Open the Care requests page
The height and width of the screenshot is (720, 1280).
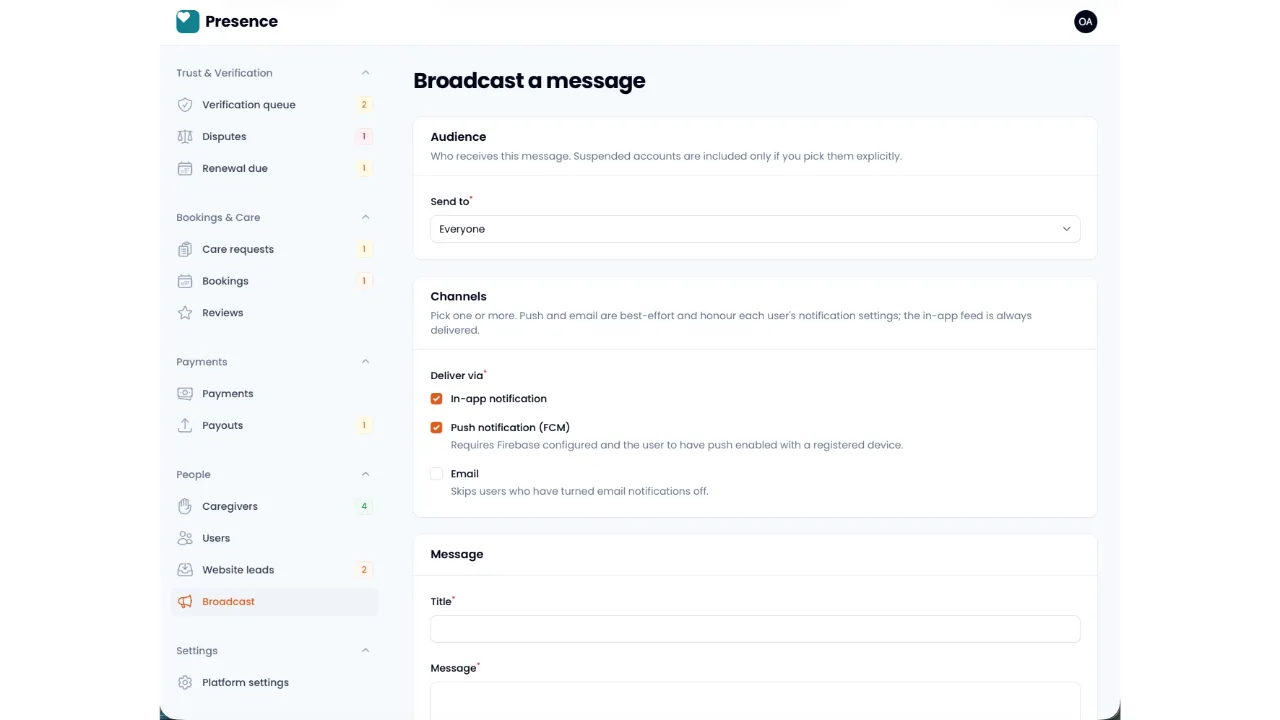[274, 249]
